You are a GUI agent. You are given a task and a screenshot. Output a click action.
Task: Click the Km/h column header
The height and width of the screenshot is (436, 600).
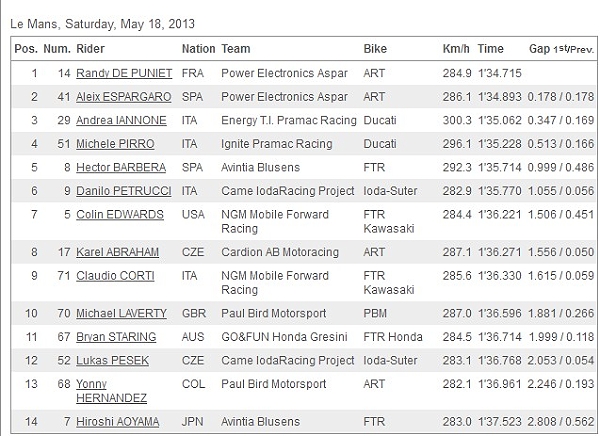(x=456, y=49)
